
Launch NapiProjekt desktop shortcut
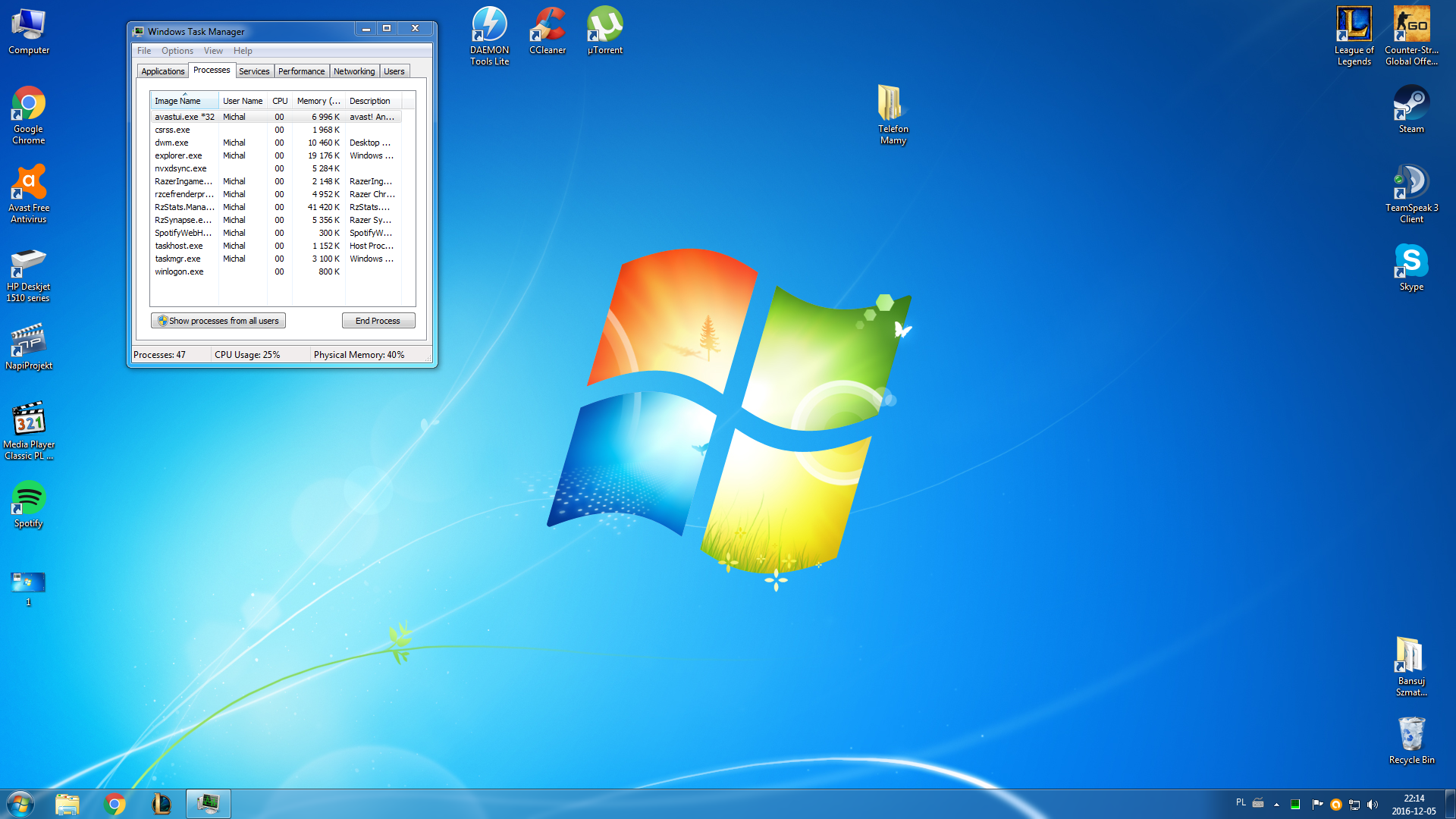[29, 347]
